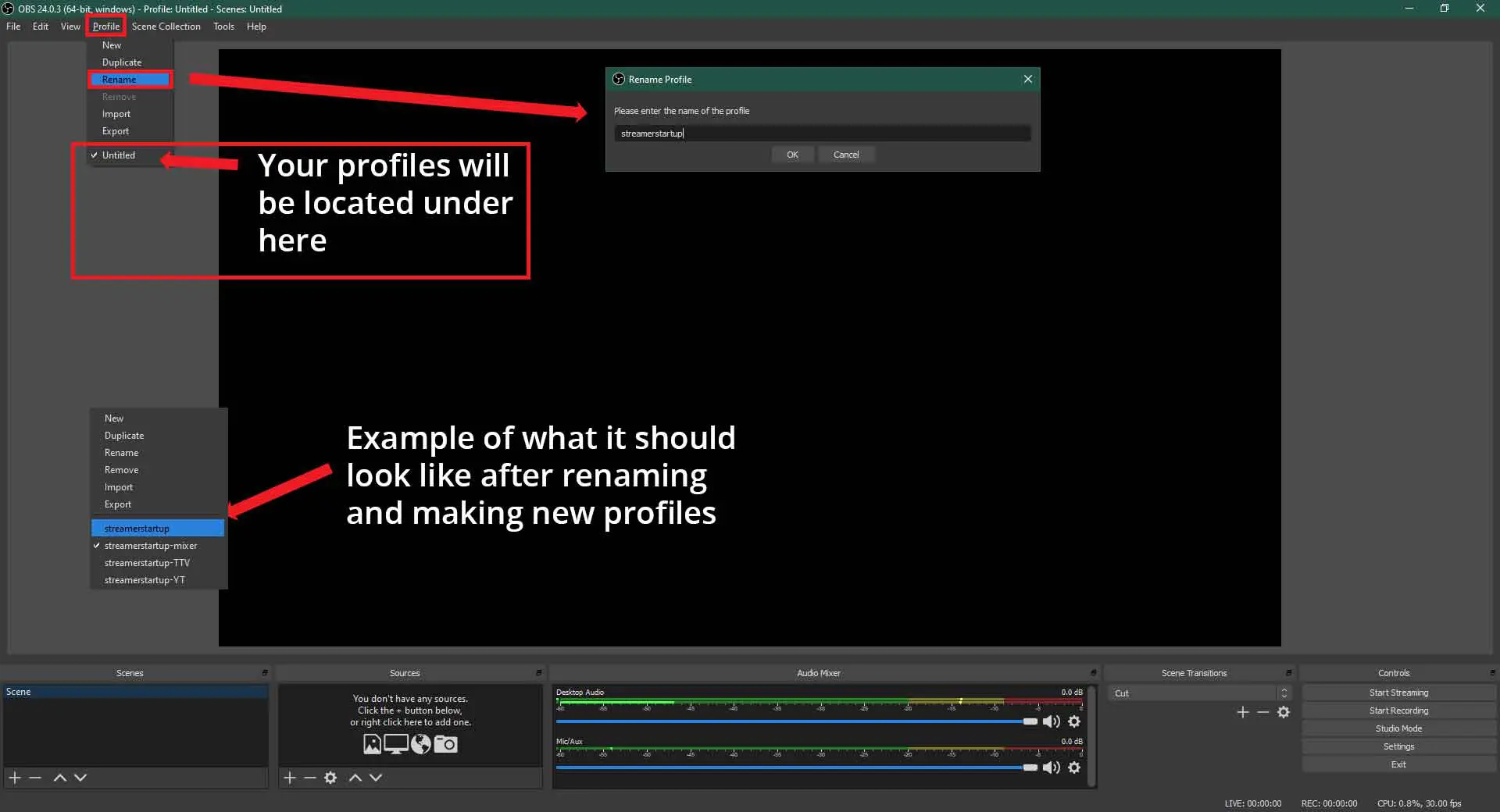This screenshot has width=1500, height=812.
Task: Open the View menu
Action: pos(70,27)
